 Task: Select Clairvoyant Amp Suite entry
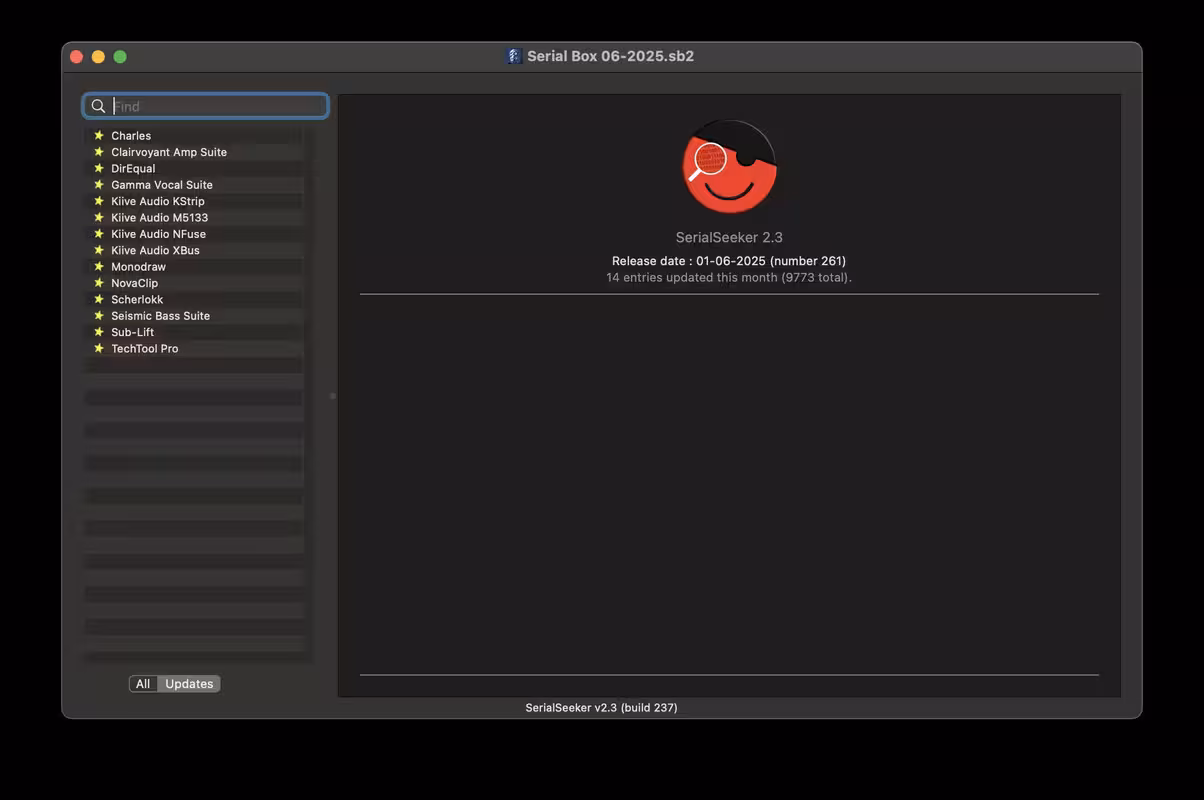pyautogui.click(x=195, y=152)
